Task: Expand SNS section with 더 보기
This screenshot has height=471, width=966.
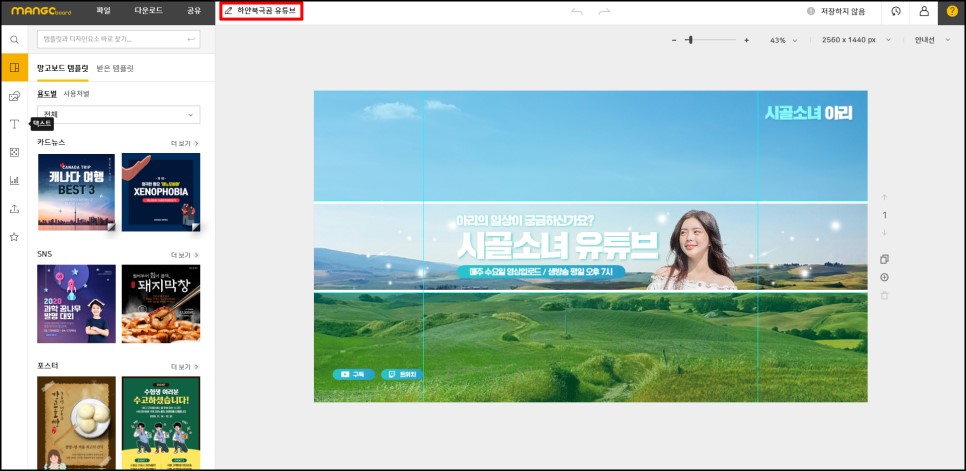Action: tap(185, 255)
